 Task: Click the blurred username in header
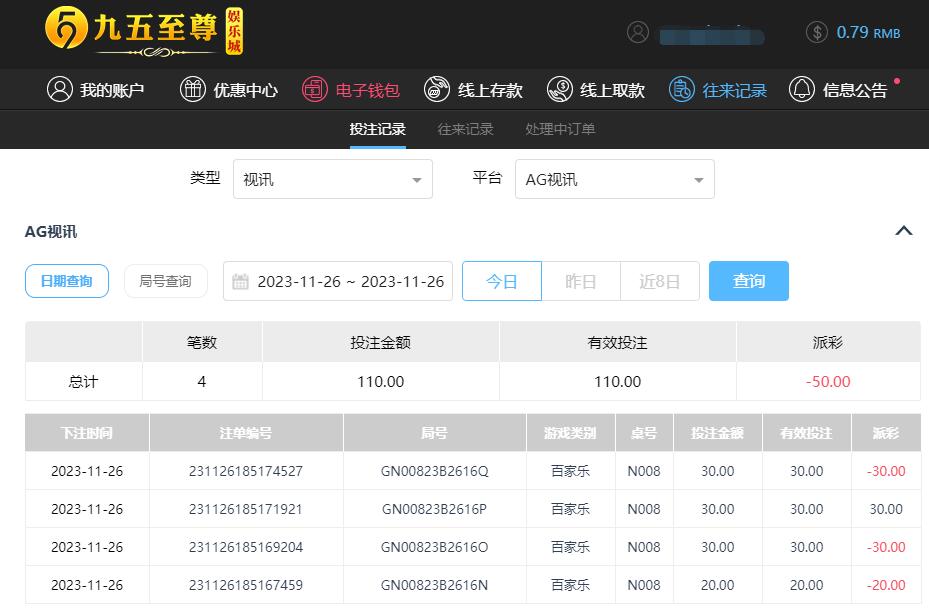[712, 36]
